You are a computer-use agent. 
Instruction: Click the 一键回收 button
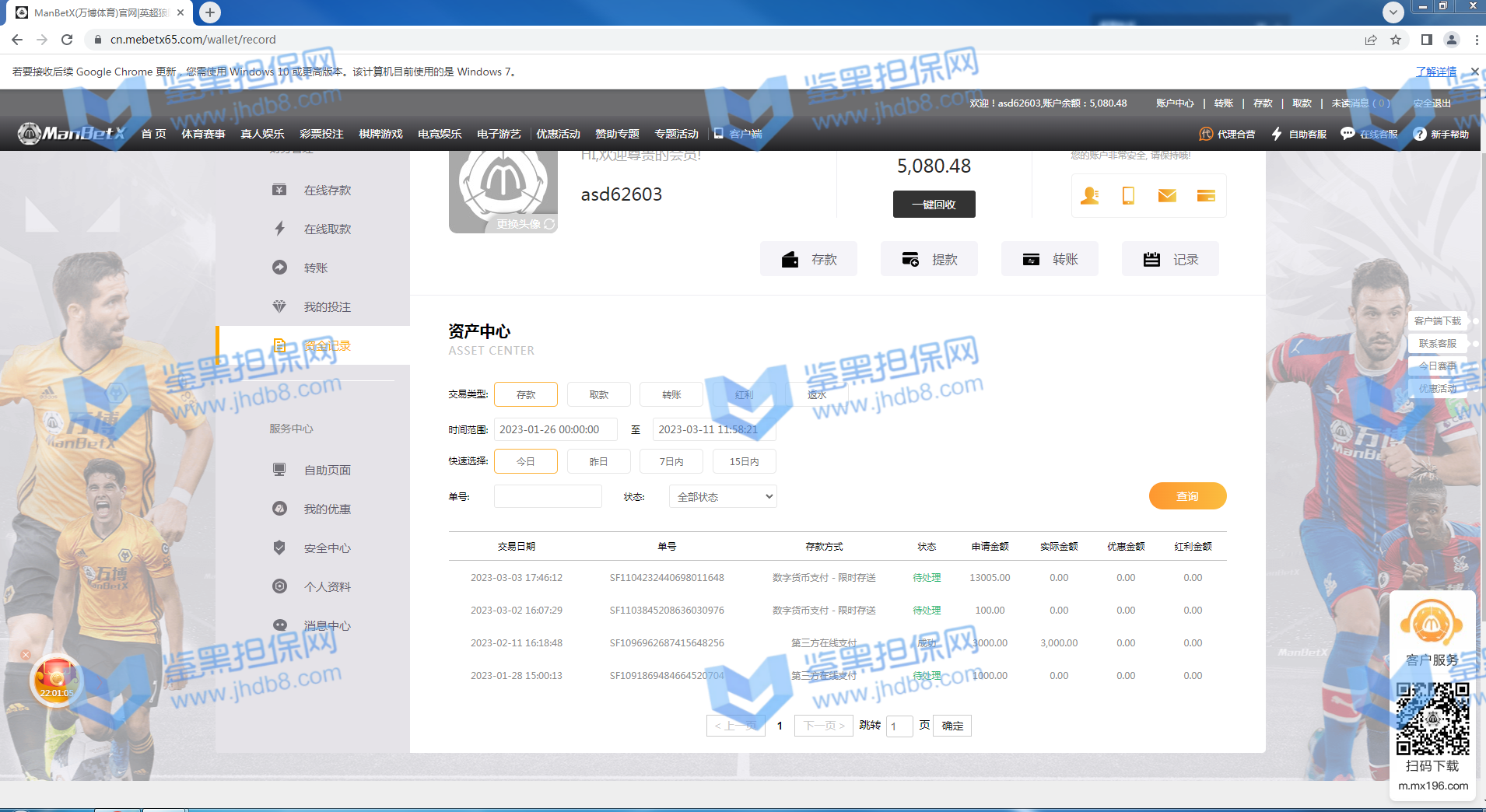934,205
